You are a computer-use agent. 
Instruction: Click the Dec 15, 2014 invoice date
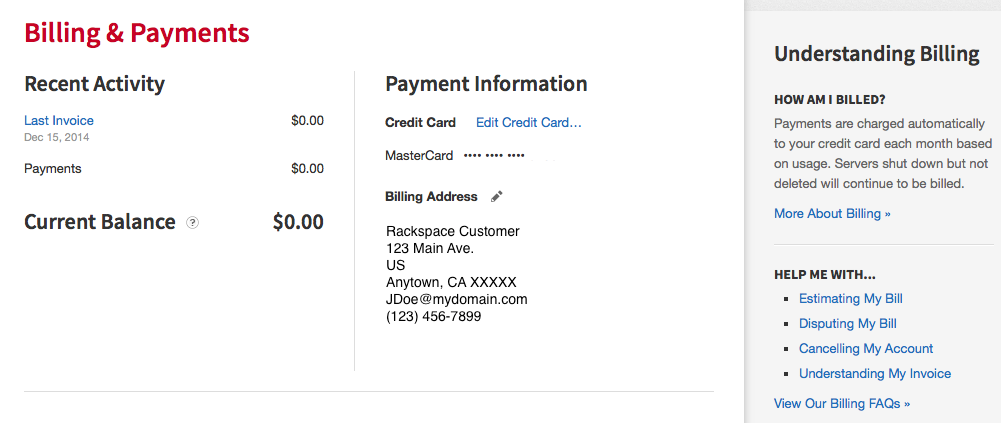coord(57,137)
